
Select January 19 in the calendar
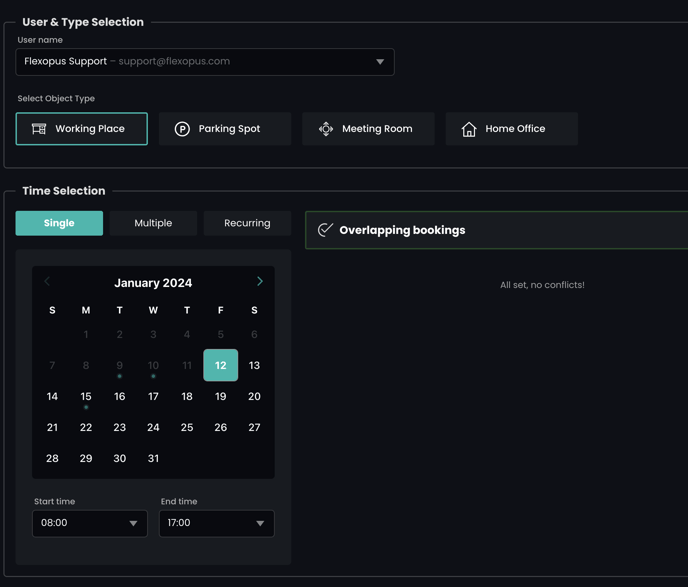point(221,396)
